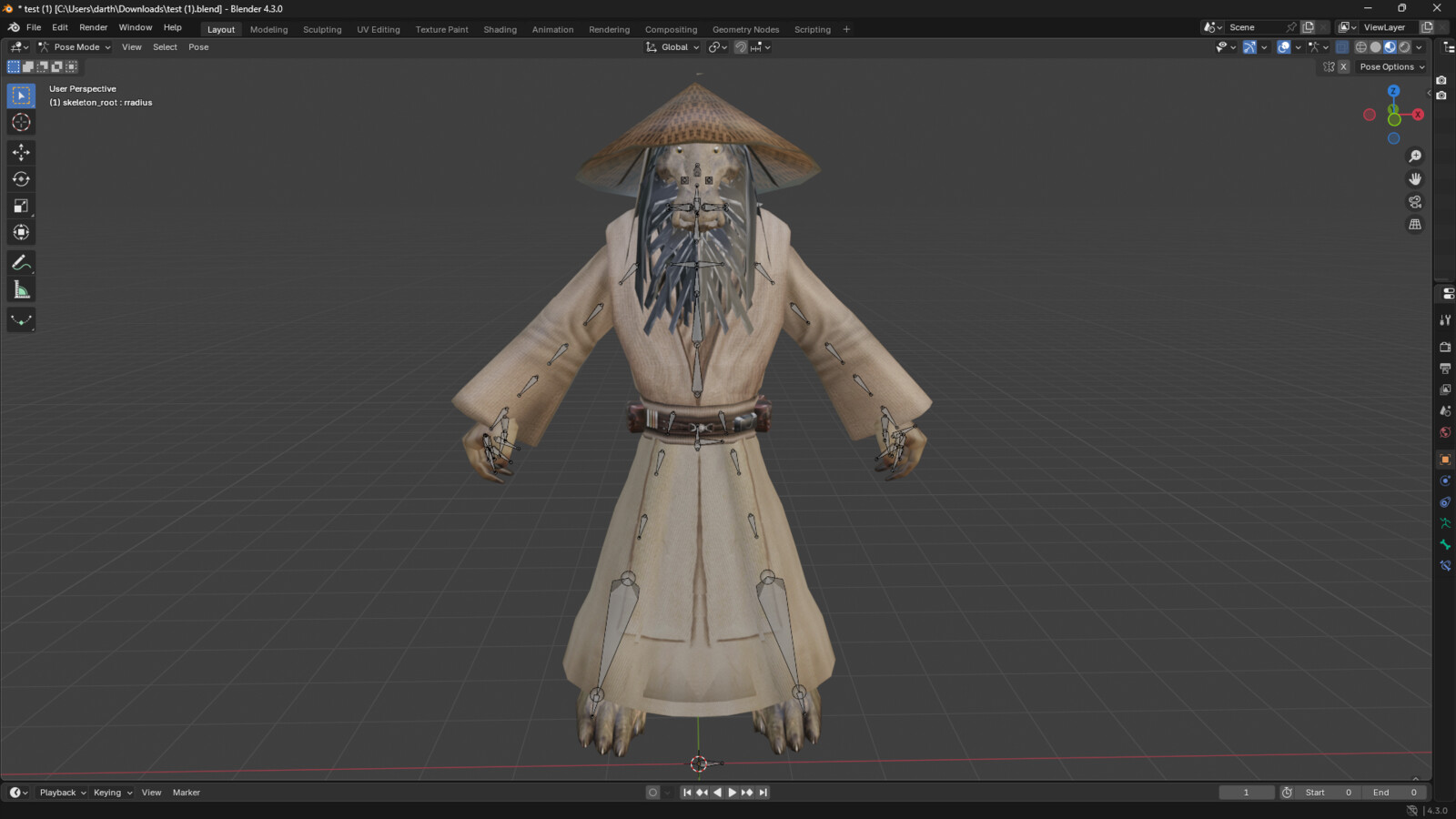Play the animation forward

pos(733,793)
